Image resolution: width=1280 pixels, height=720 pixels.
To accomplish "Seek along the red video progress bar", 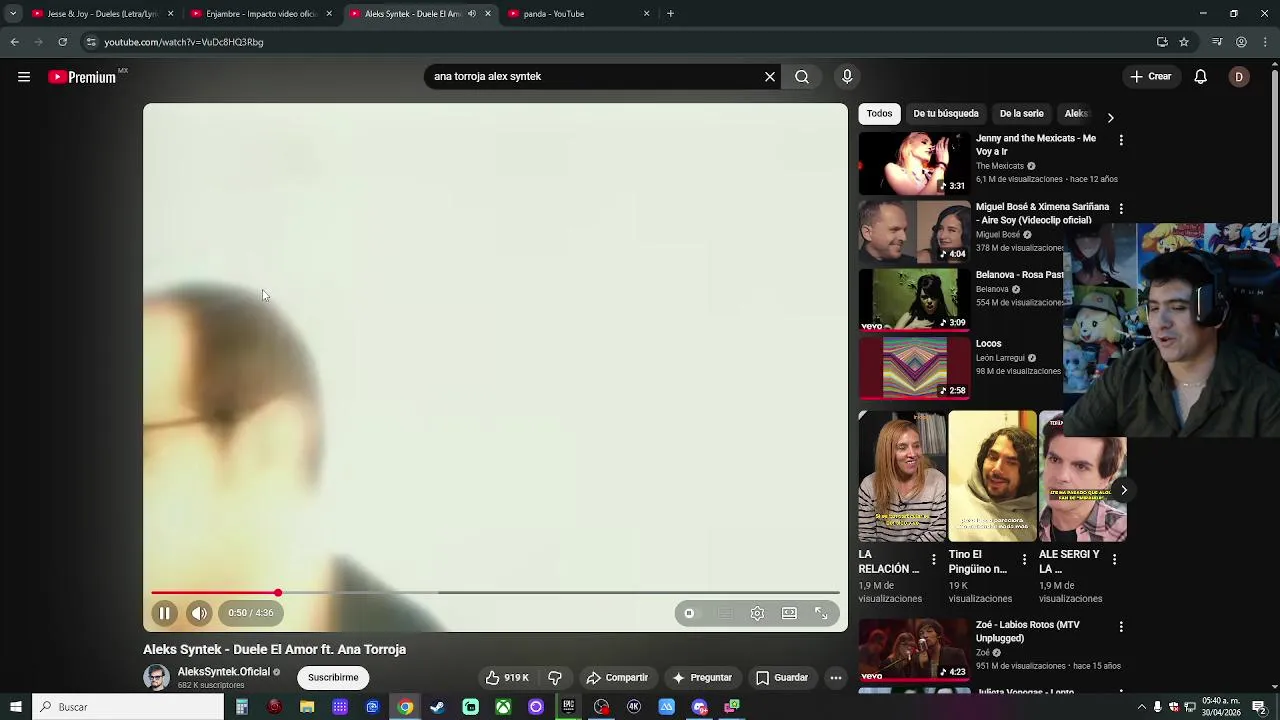I will 495,593.
